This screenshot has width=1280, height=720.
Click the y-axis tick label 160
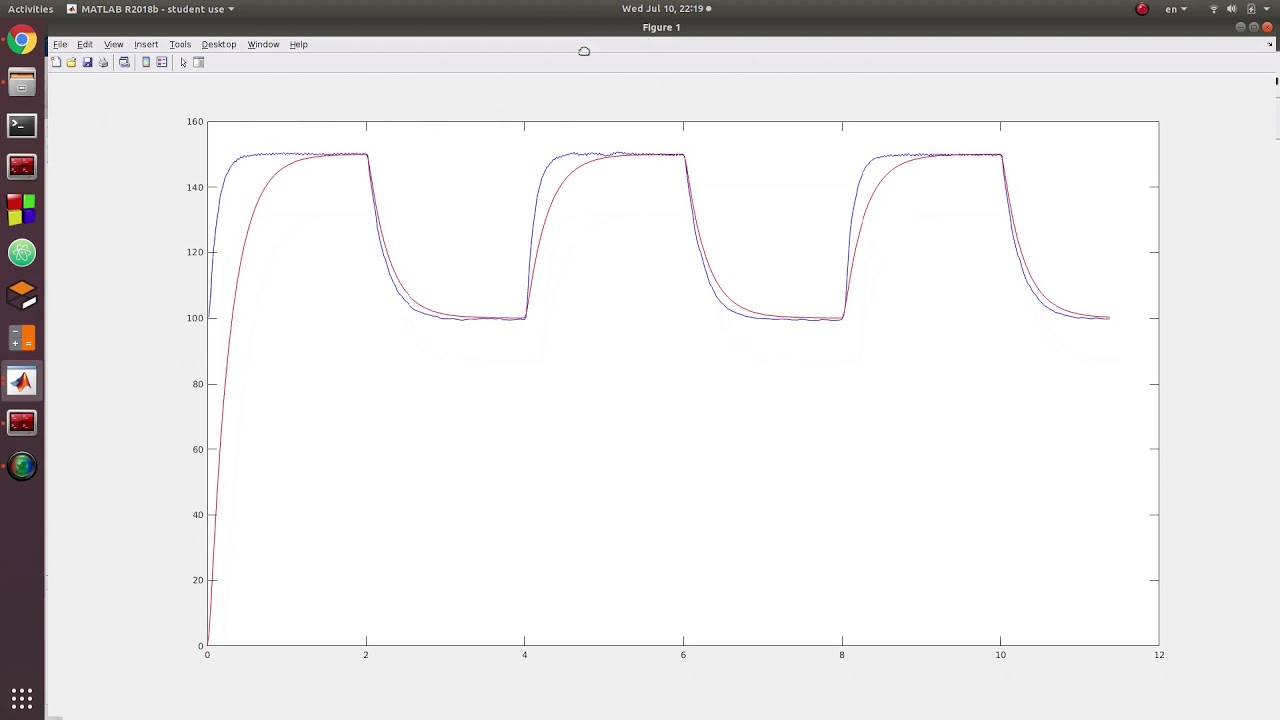(x=195, y=122)
